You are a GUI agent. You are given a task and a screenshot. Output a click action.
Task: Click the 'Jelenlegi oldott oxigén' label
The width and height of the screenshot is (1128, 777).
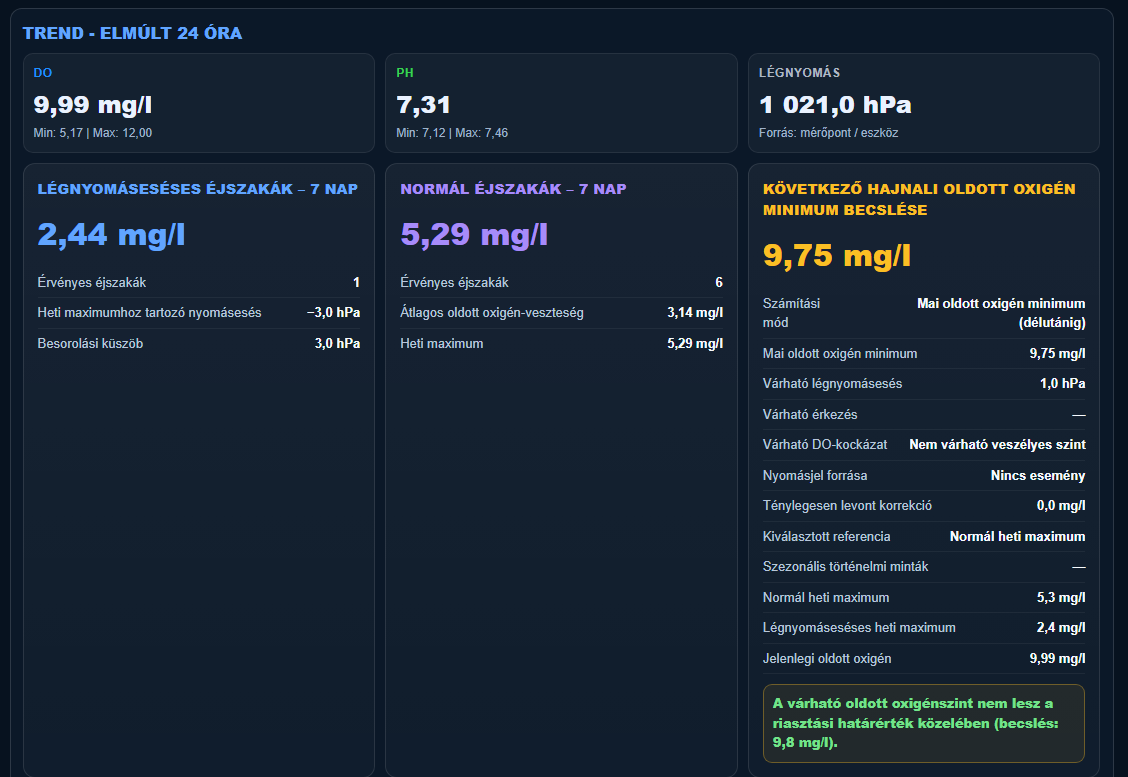pyautogui.click(x=827, y=659)
